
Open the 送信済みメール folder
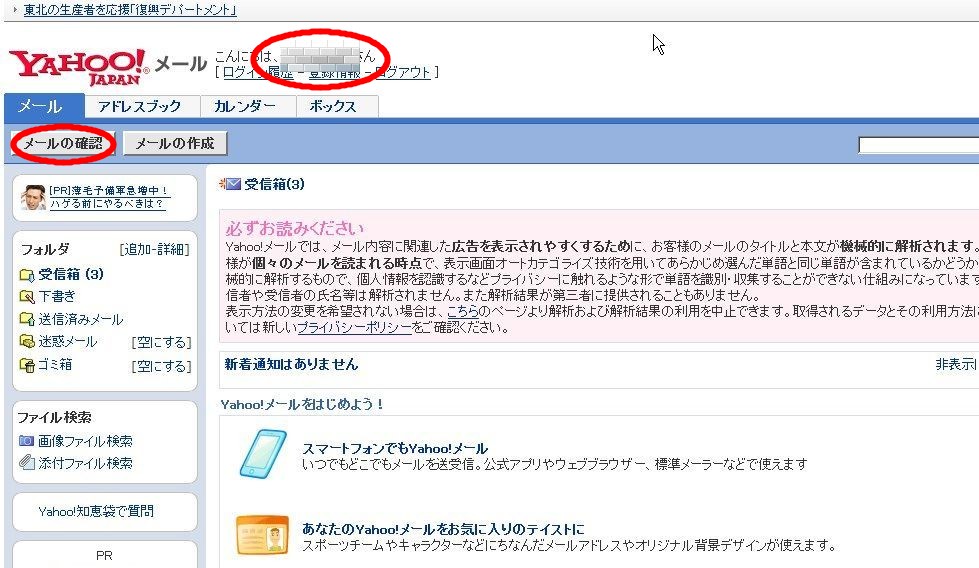pyautogui.click(x=81, y=320)
